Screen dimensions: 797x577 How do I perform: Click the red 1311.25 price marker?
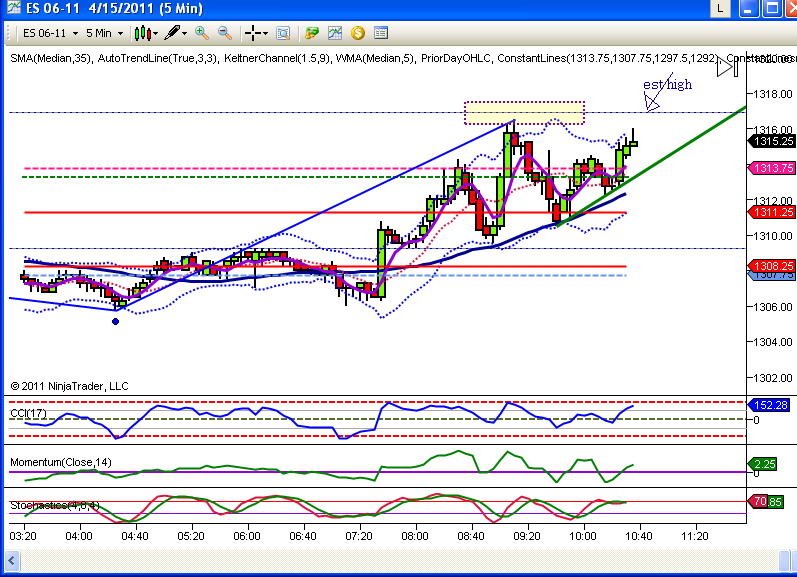click(x=772, y=212)
